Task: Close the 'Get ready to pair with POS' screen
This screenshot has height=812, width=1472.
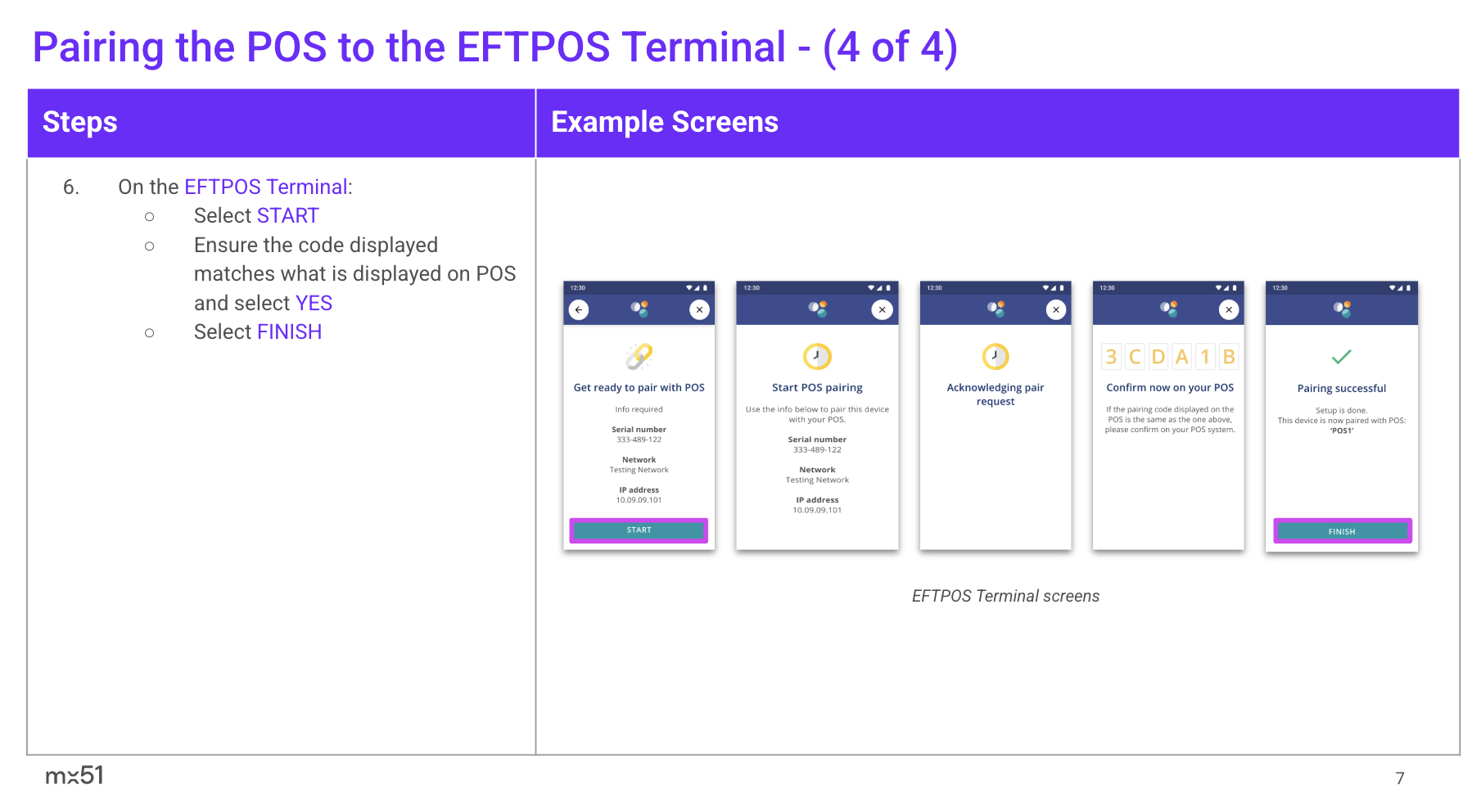Action: point(699,310)
